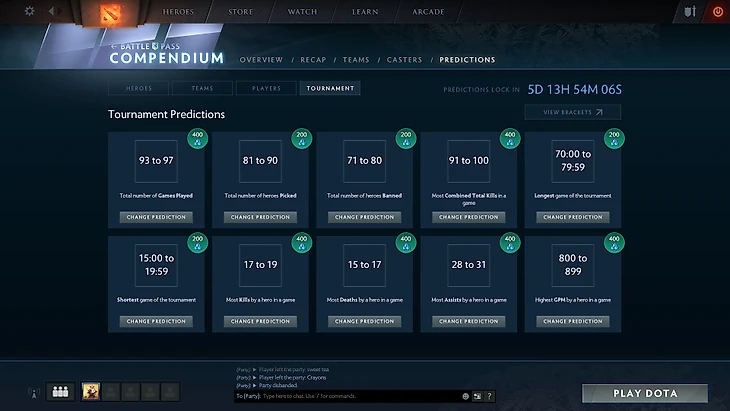Click the voice broadcast icon at bottom left
730x411 pixels.
click(34, 393)
